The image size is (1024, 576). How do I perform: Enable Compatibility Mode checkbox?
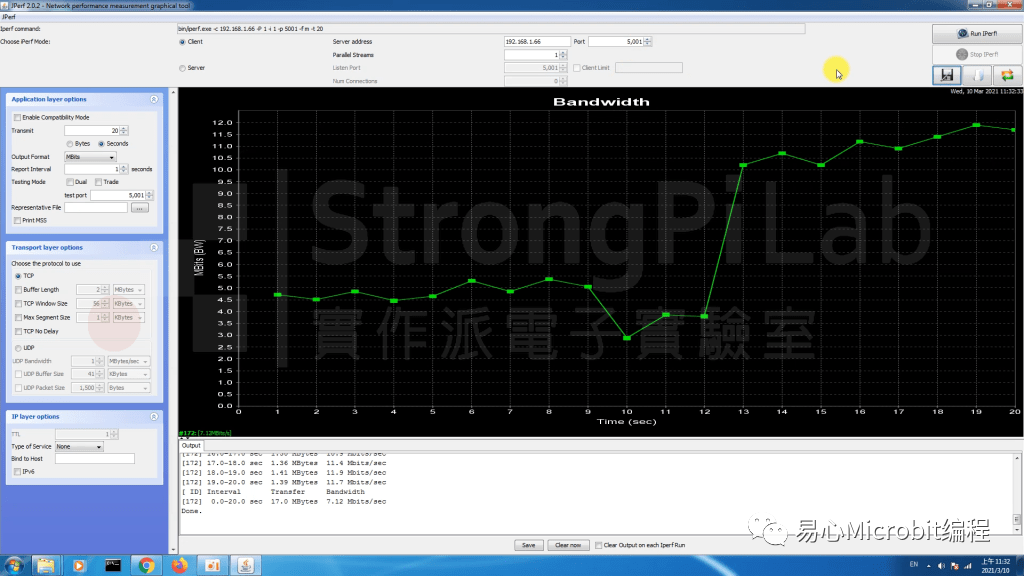point(17,118)
